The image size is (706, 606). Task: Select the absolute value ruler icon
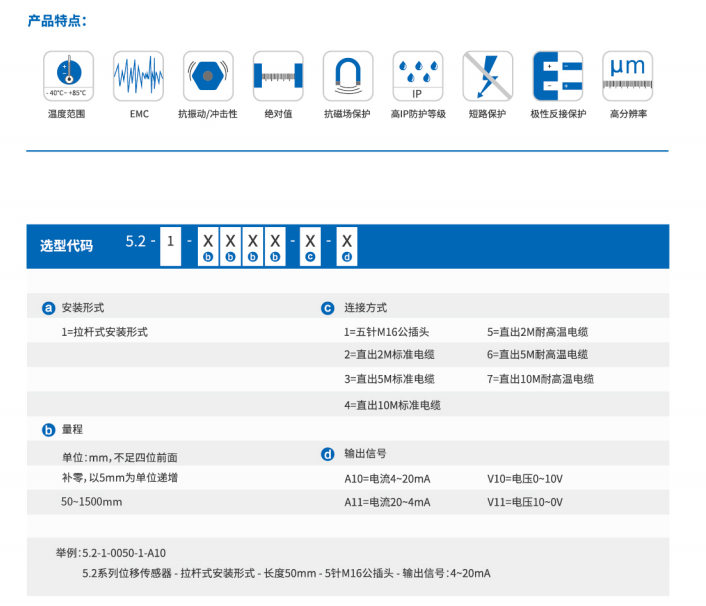tap(277, 76)
